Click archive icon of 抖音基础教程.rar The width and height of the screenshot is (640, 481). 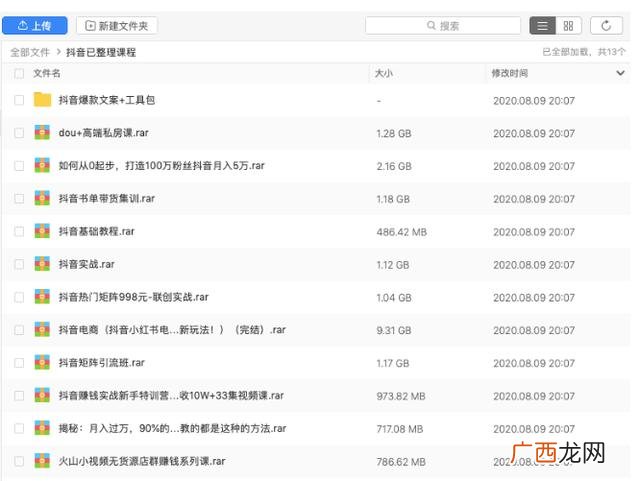(42, 231)
